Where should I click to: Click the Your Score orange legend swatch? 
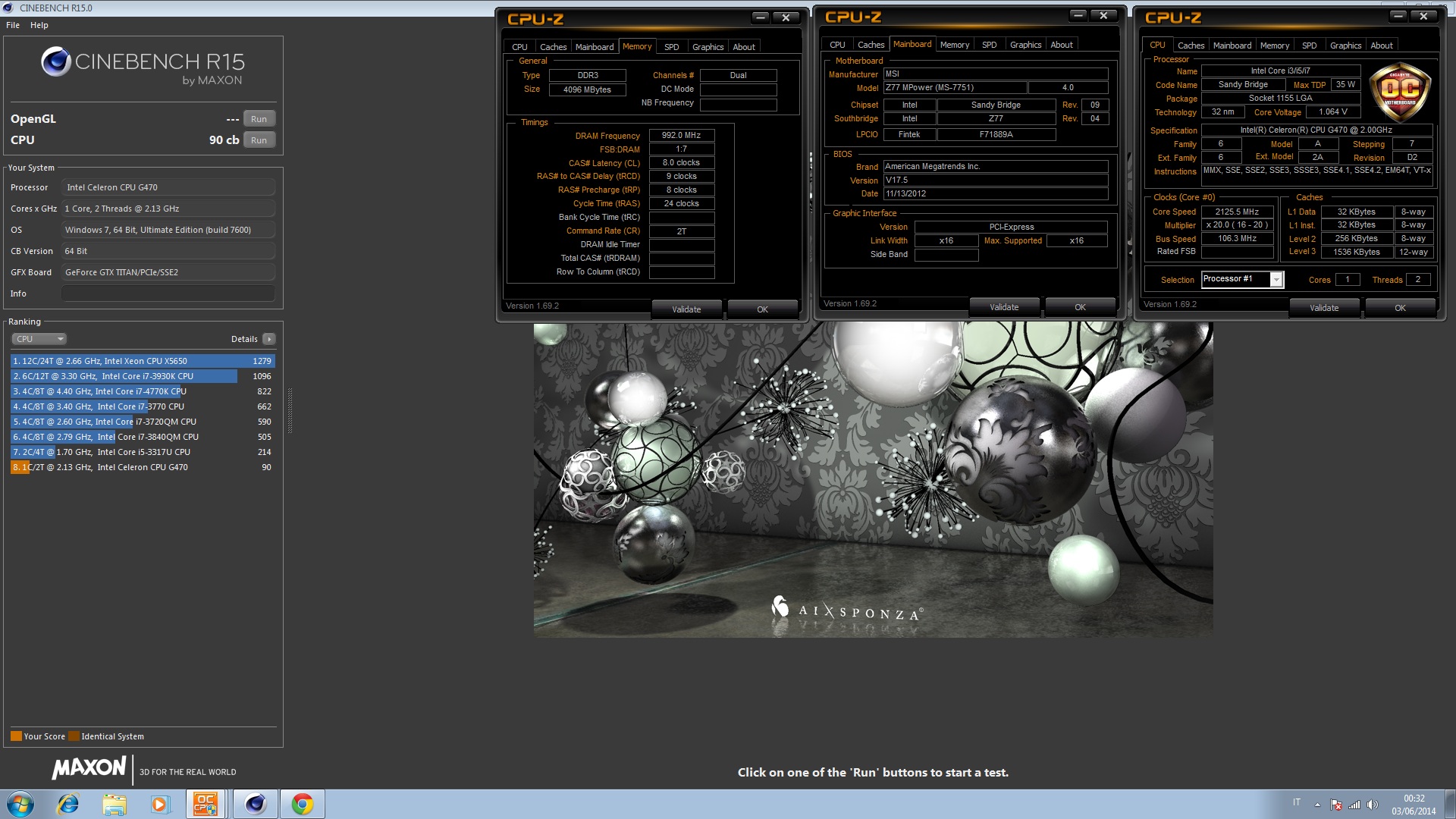click(16, 736)
